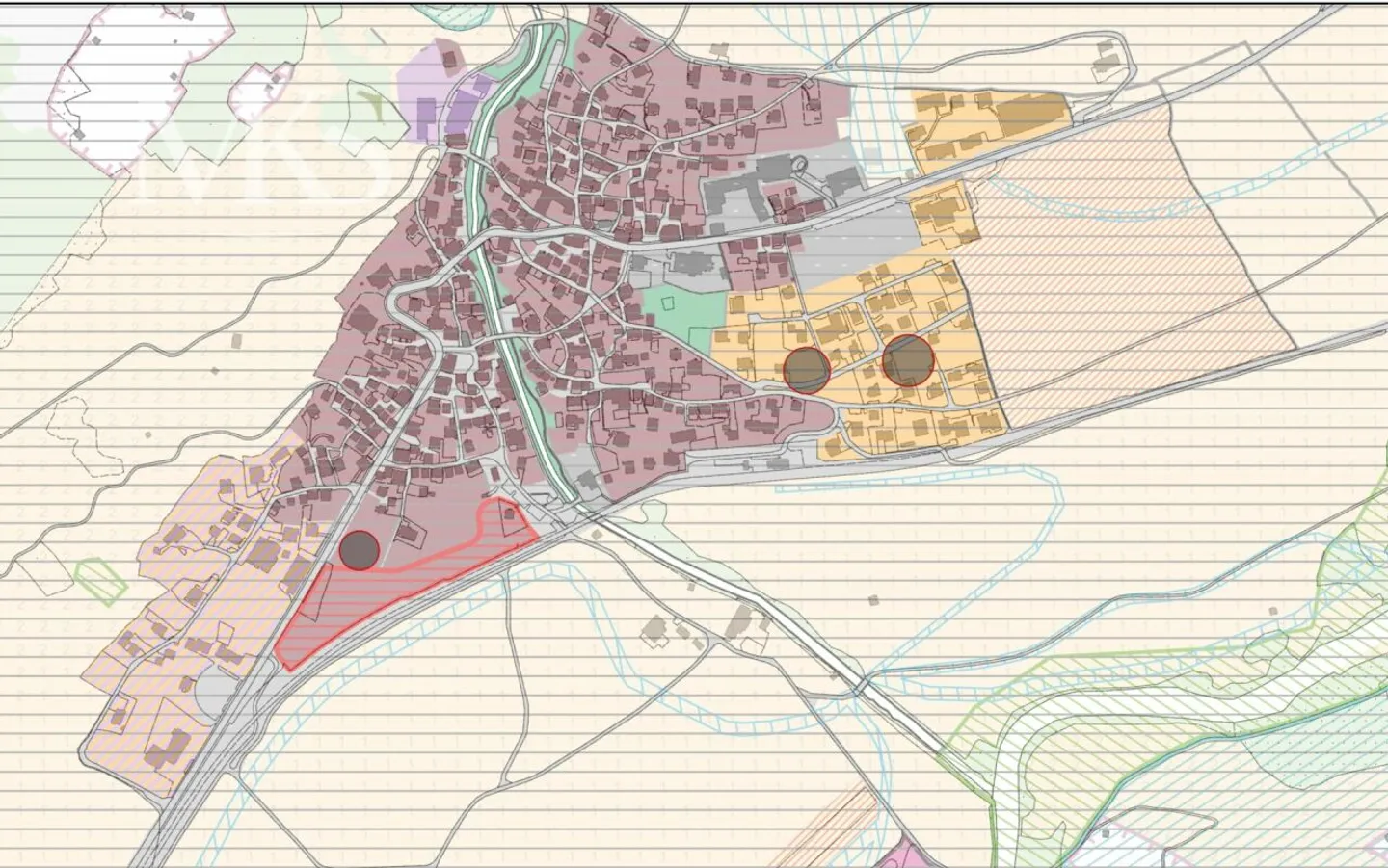
Task: Select the right circle marker in the orange zone
Action: [x=908, y=361]
